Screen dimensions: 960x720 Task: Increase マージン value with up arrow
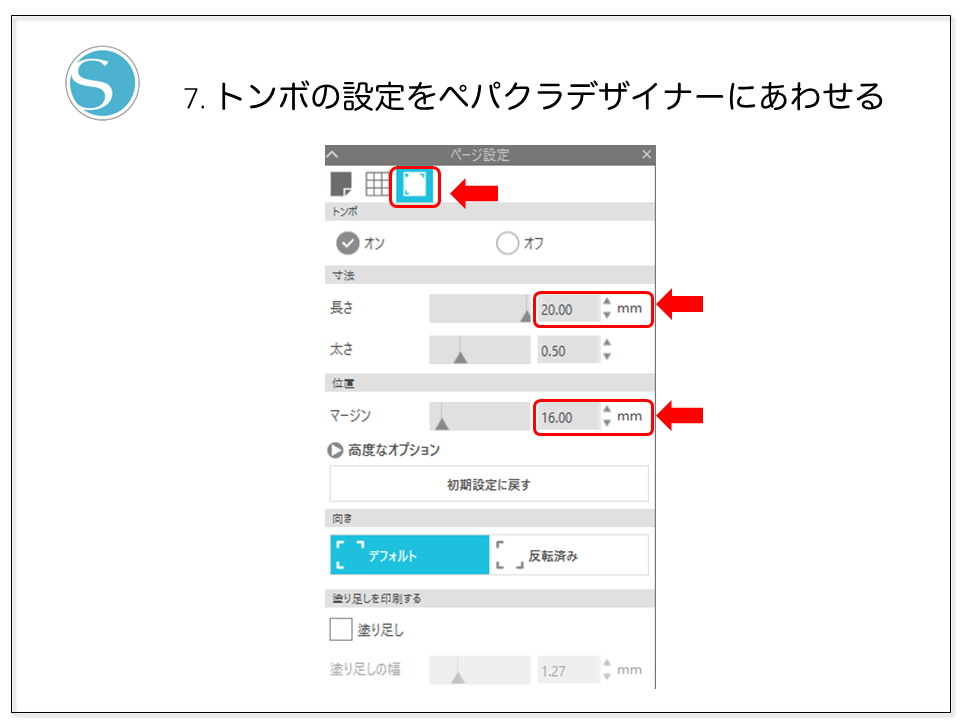coord(607,409)
